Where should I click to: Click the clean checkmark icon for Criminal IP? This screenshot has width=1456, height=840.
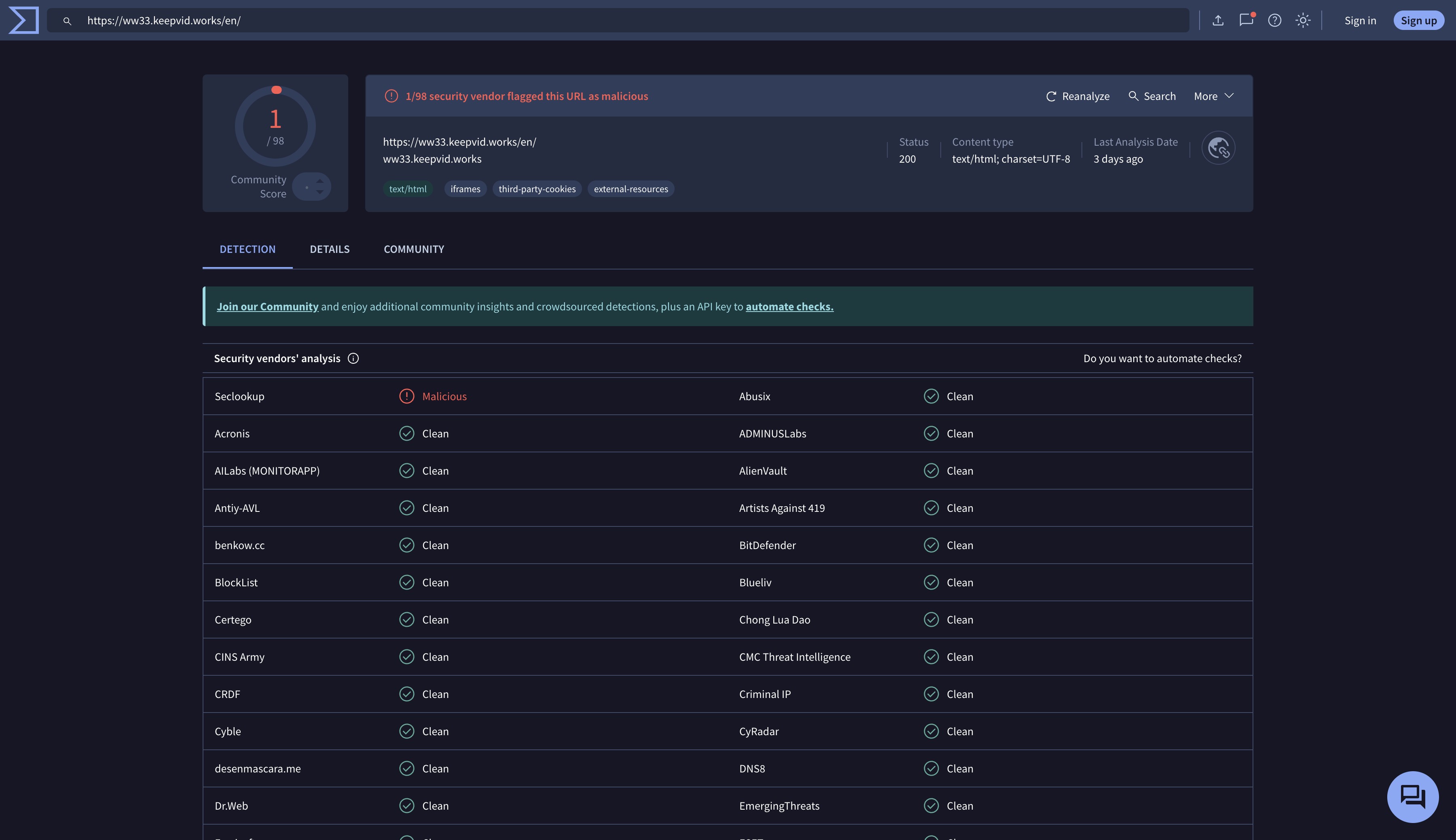[x=931, y=694]
